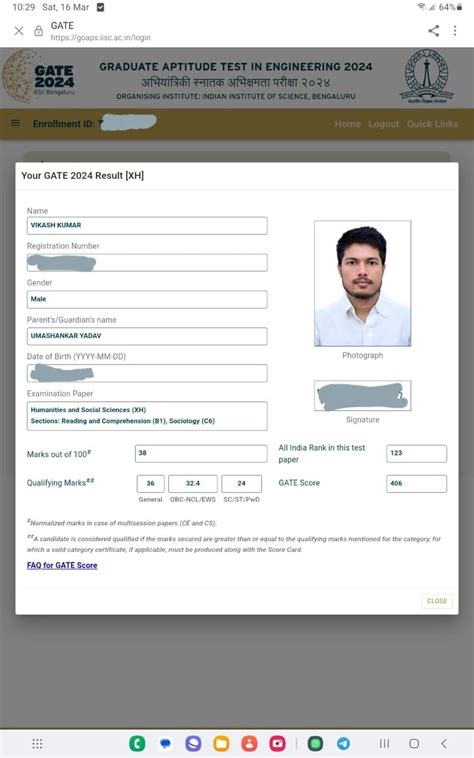The height and width of the screenshot is (758, 474).
Task: Select Logout in the navigation bar
Action: click(x=384, y=124)
